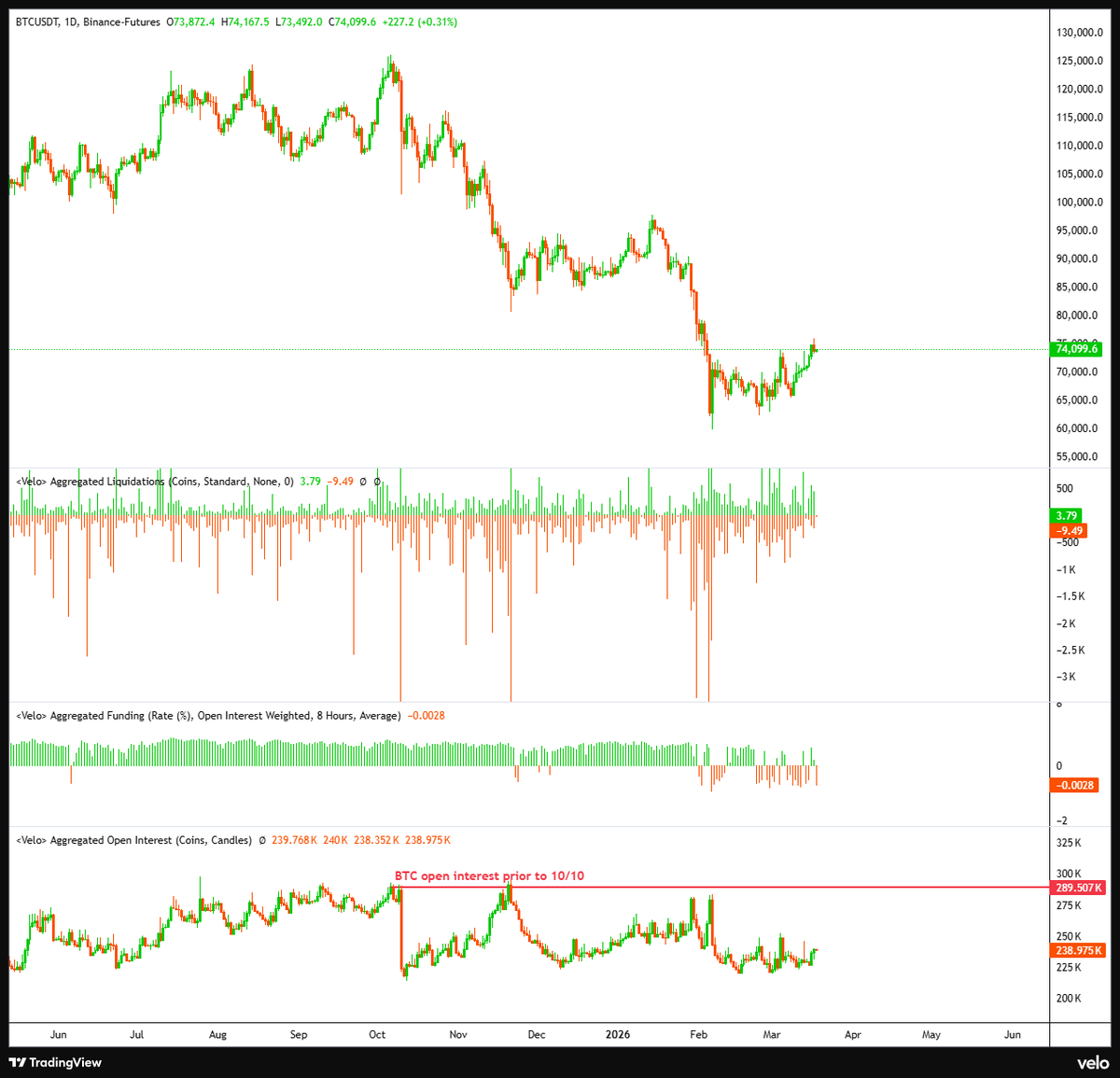The height and width of the screenshot is (1078, 1120).
Task: Click the green 74,099.6 current price label
Action: point(1076,349)
